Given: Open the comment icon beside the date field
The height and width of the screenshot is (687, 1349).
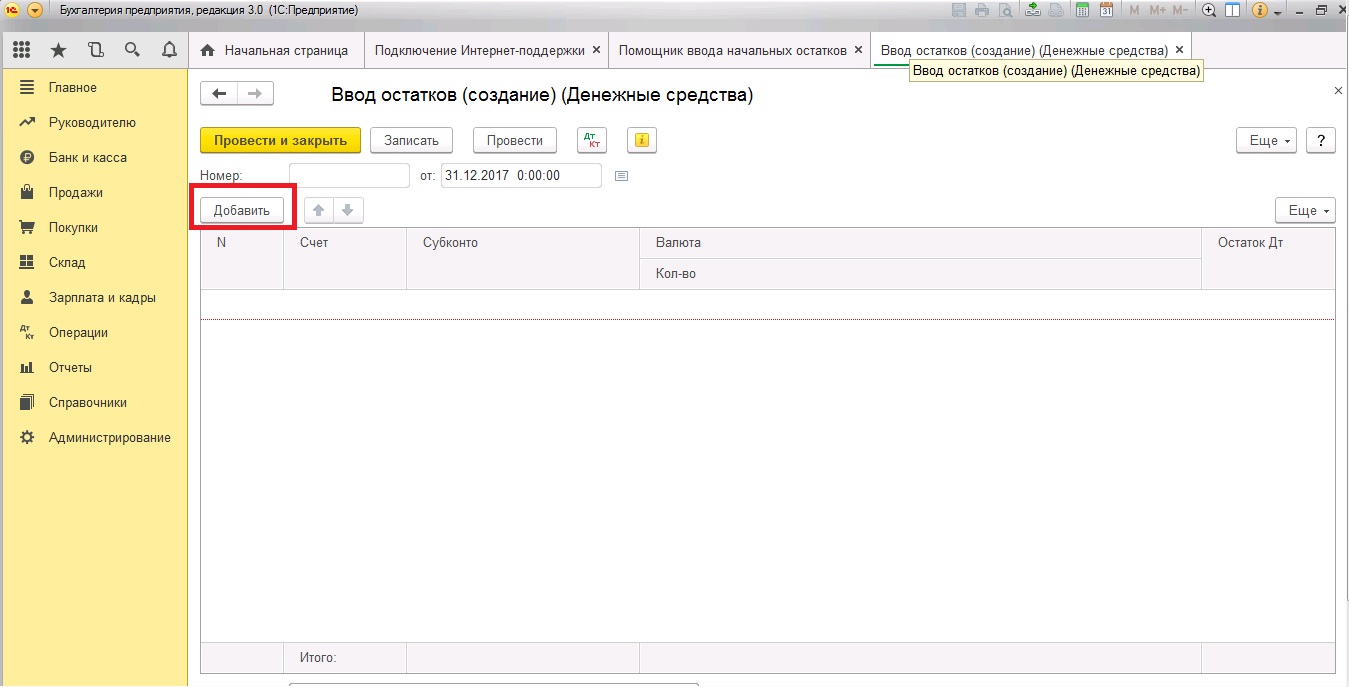Looking at the screenshot, I should [621, 176].
